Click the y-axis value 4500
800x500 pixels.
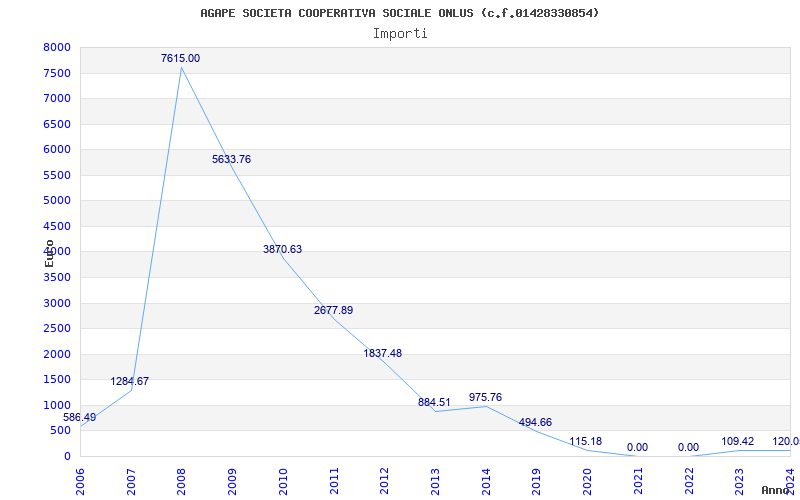tap(57, 227)
